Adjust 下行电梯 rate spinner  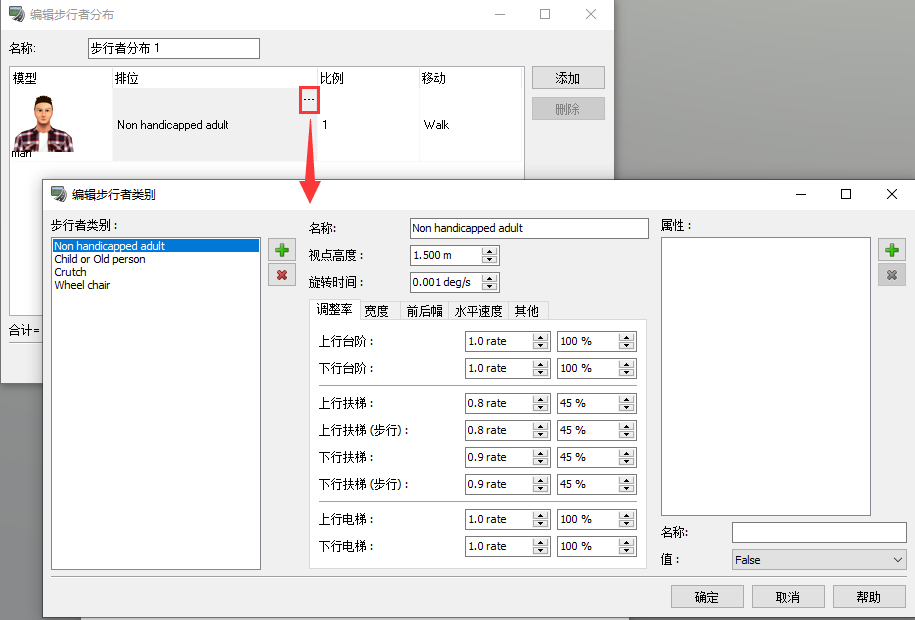(540, 546)
